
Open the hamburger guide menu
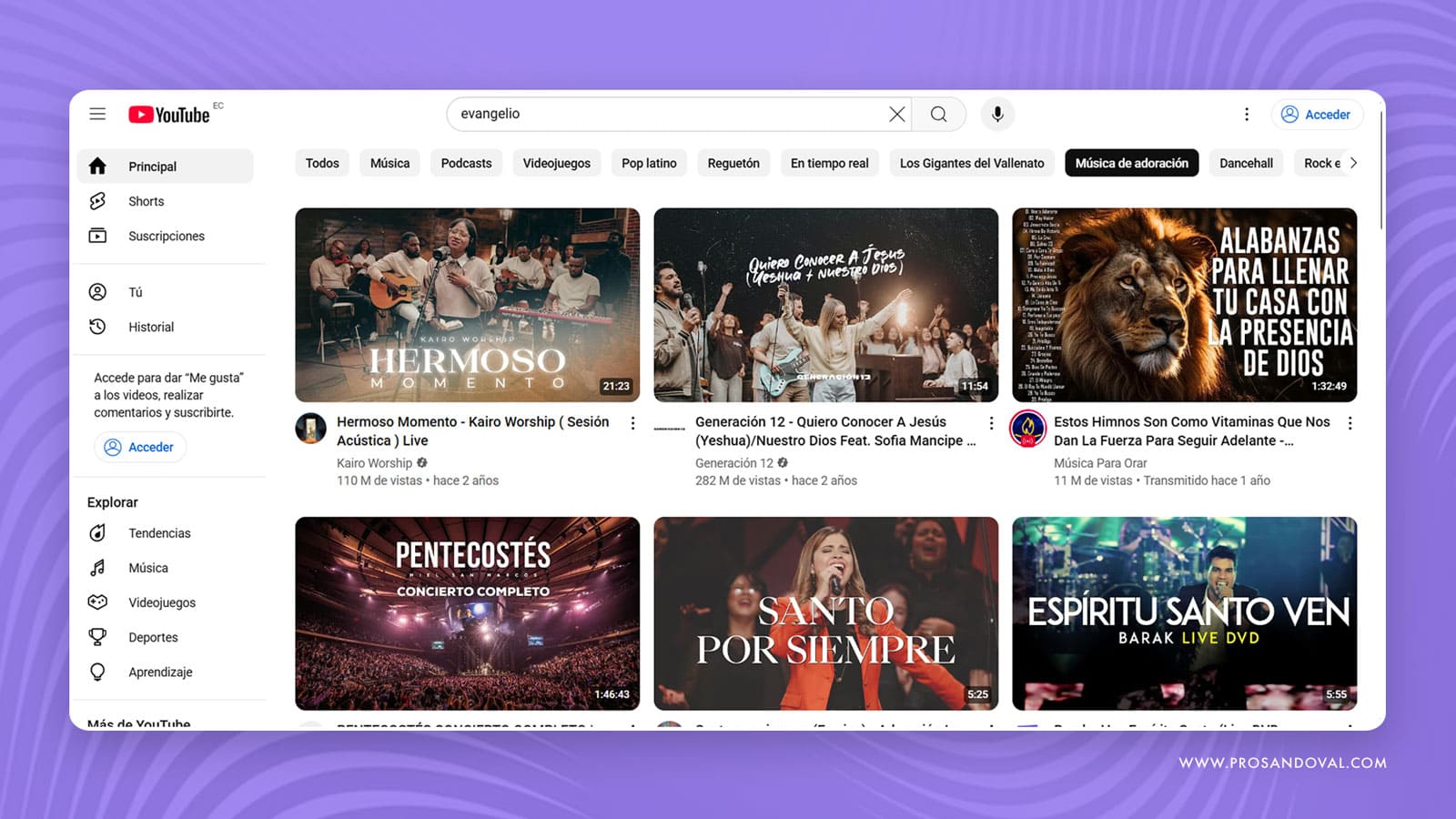pyautogui.click(x=97, y=114)
